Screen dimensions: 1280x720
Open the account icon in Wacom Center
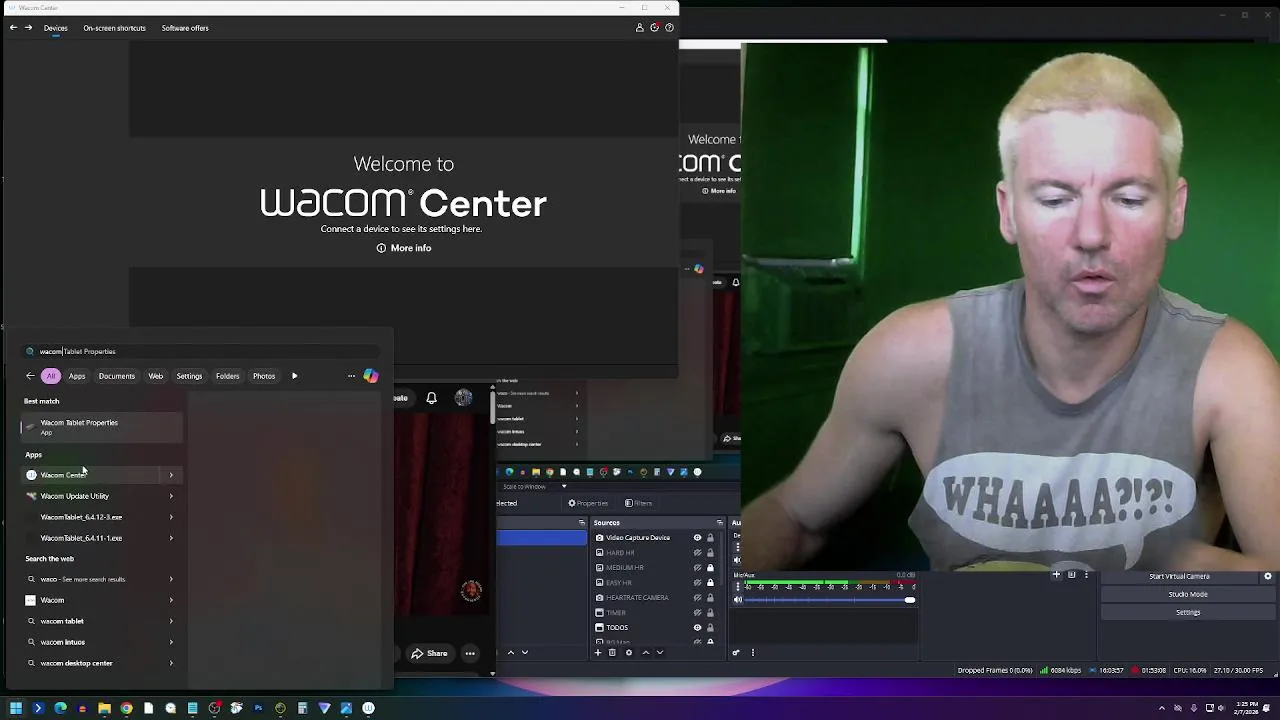click(x=640, y=28)
